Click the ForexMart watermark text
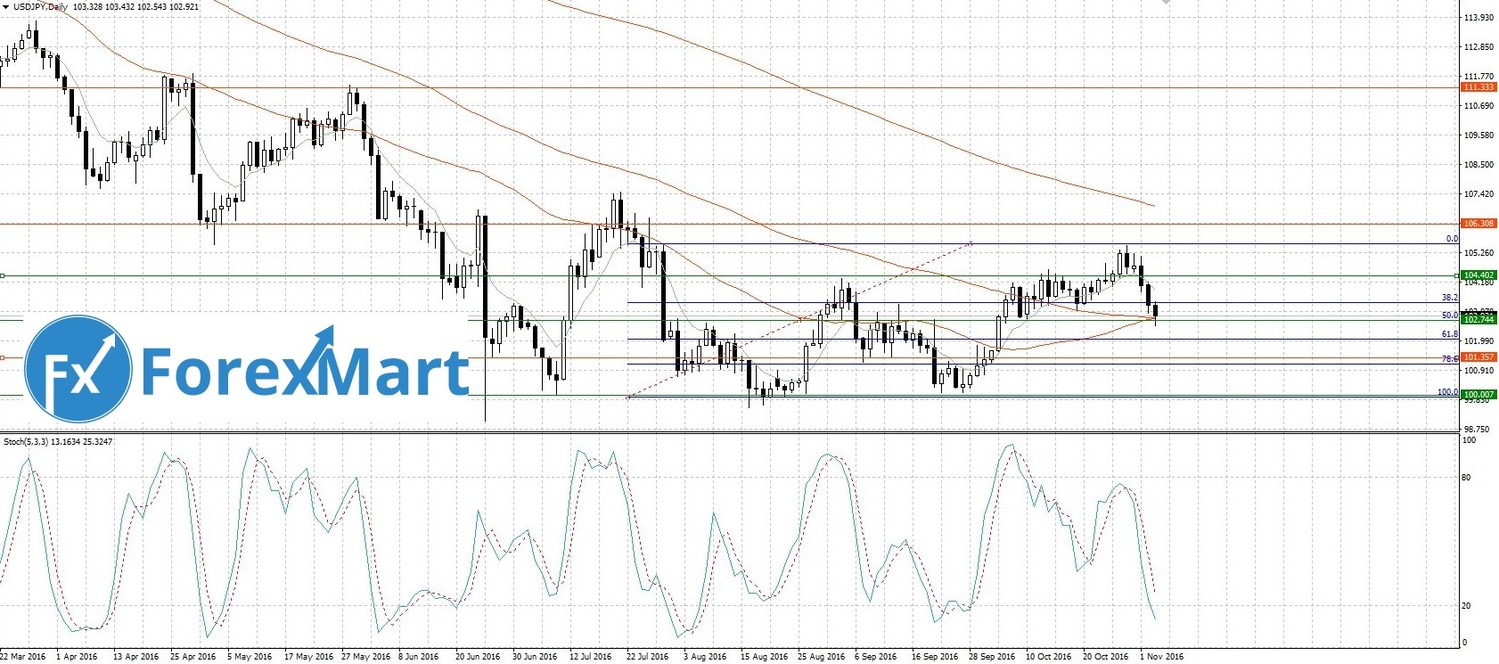 [305, 370]
